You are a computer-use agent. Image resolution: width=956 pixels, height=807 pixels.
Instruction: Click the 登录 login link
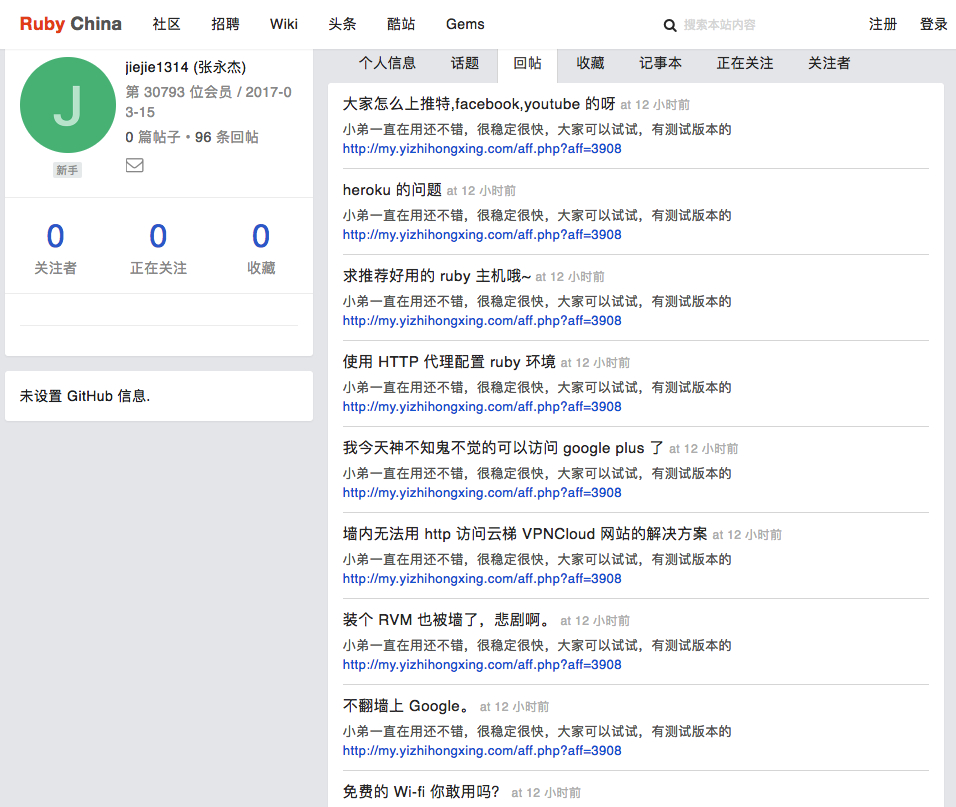pos(933,24)
